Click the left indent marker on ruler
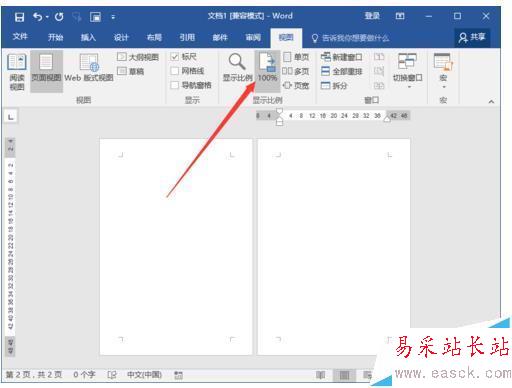The width and height of the screenshot is (512, 388). coord(279,122)
